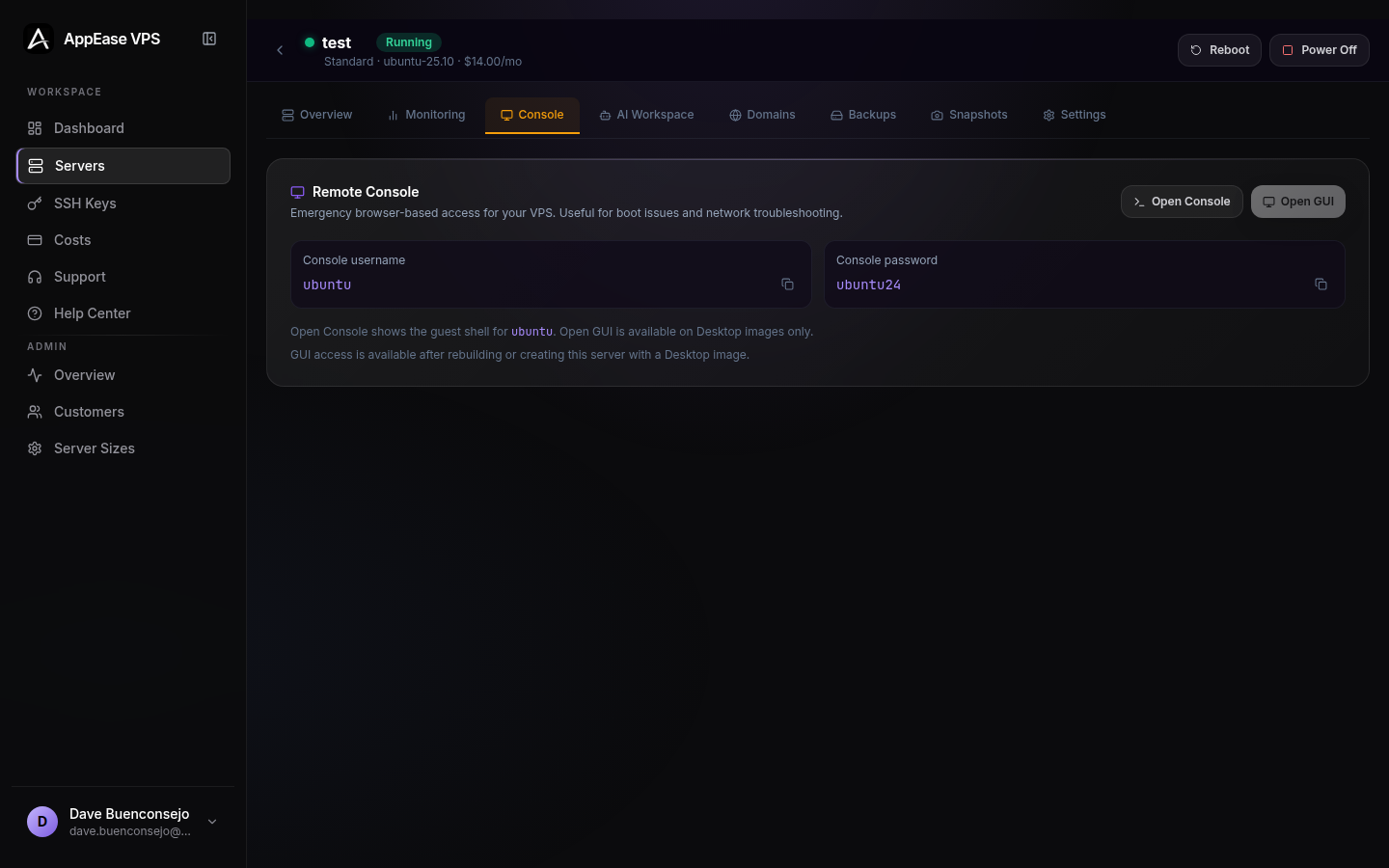Switch to the server Overview tab
The height and width of the screenshot is (868, 1389).
click(x=316, y=115)
